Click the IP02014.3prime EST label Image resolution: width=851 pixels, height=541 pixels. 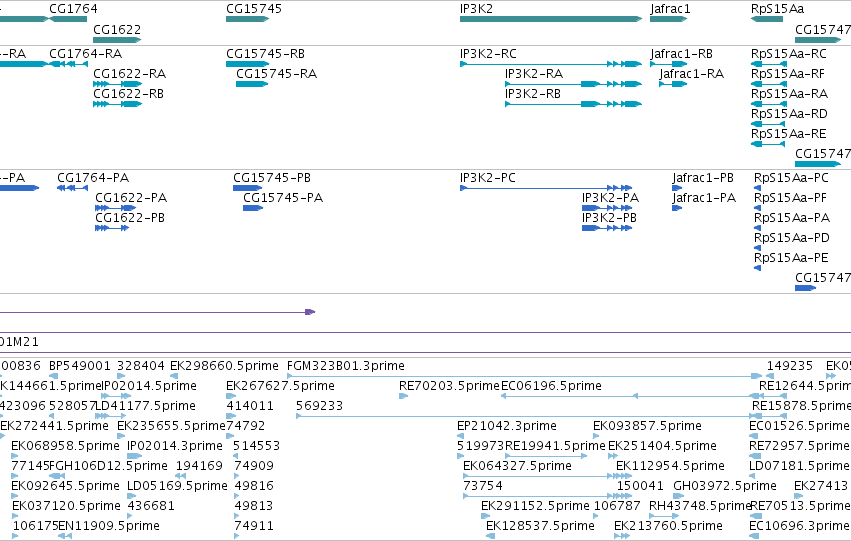pyautogui.click(x=175, y=446)
